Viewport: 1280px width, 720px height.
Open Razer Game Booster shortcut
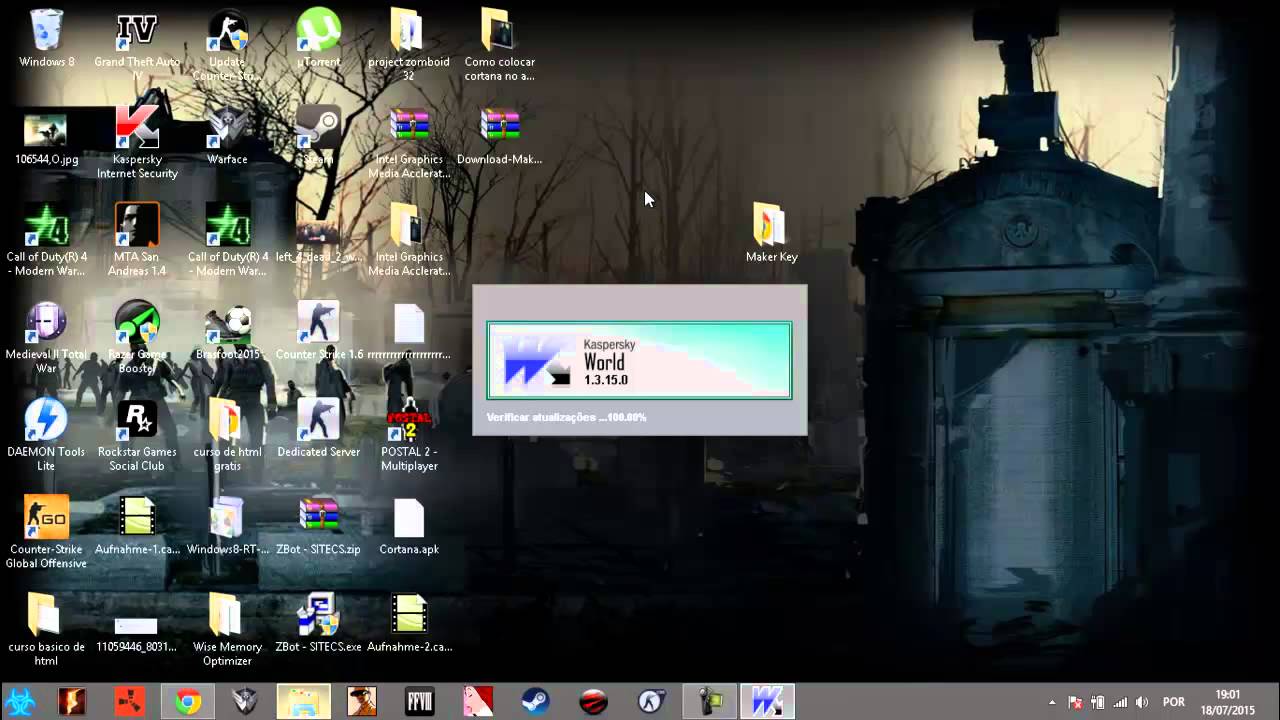(x=137, y=323)
